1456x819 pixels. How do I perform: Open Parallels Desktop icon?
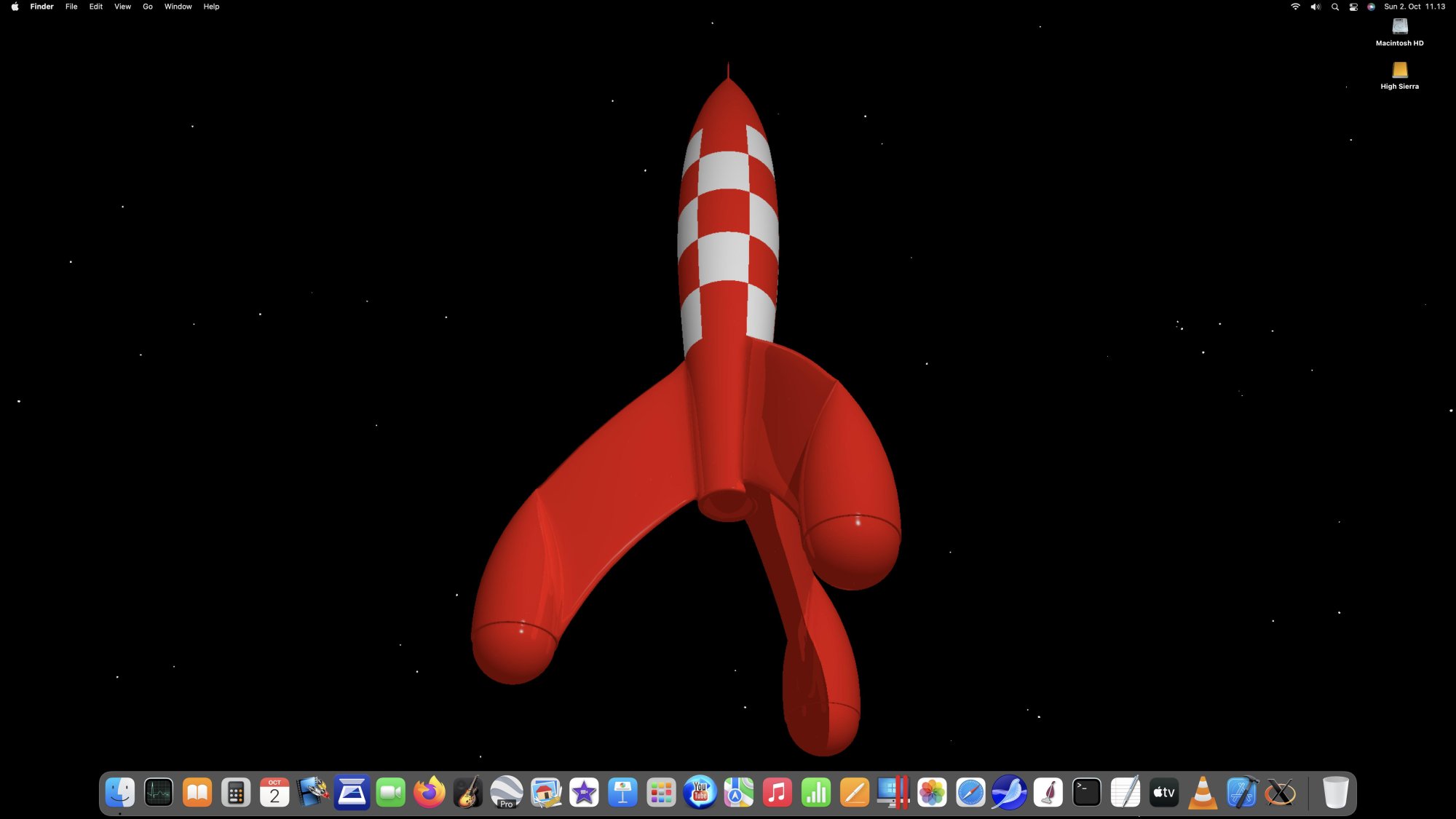[x=893, y=792]
